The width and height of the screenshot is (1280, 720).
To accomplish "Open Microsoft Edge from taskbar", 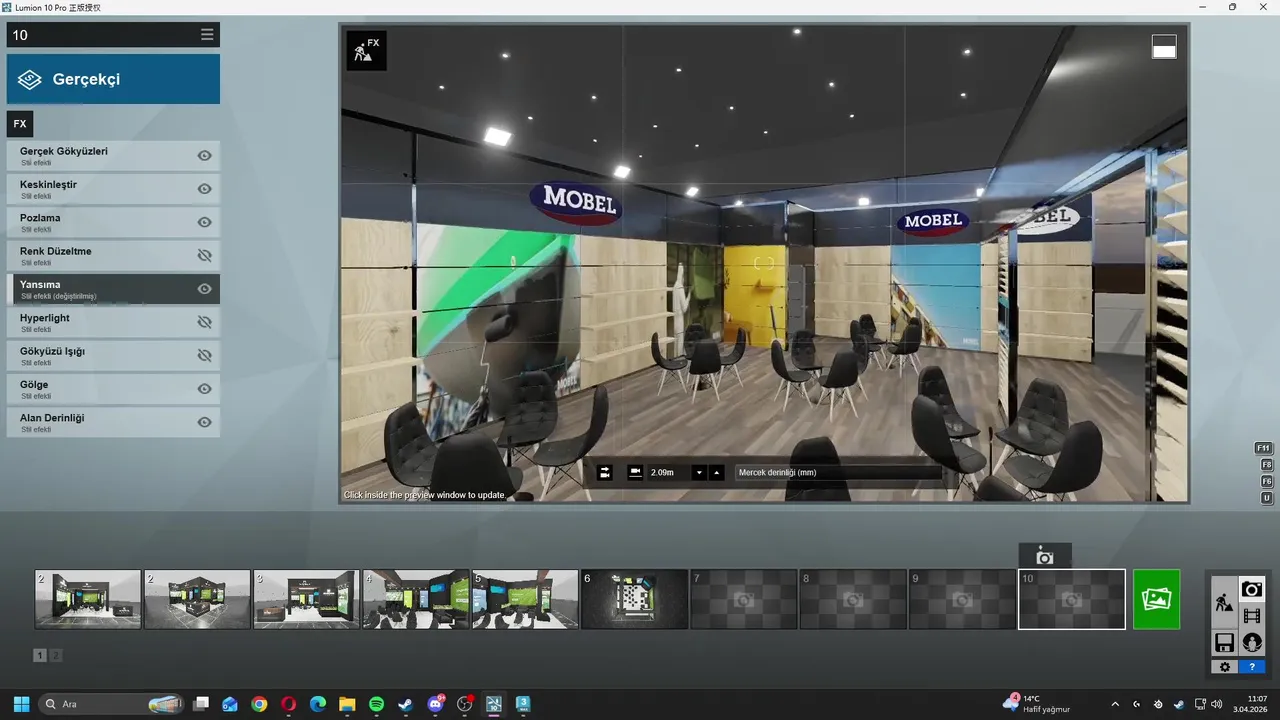I will click(x=318, y=704).
